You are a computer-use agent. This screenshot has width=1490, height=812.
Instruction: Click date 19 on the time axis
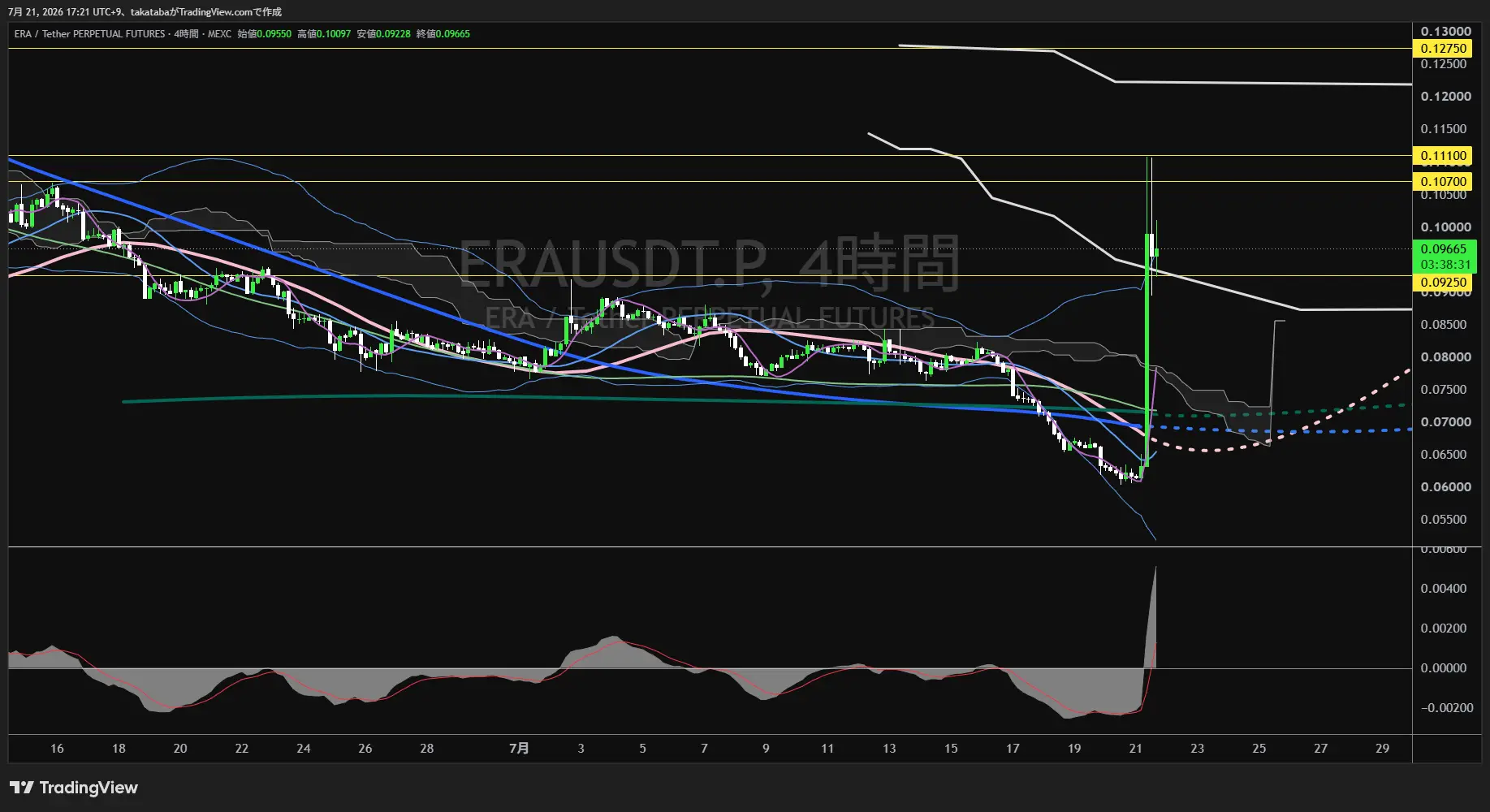tap(1074, 749)
